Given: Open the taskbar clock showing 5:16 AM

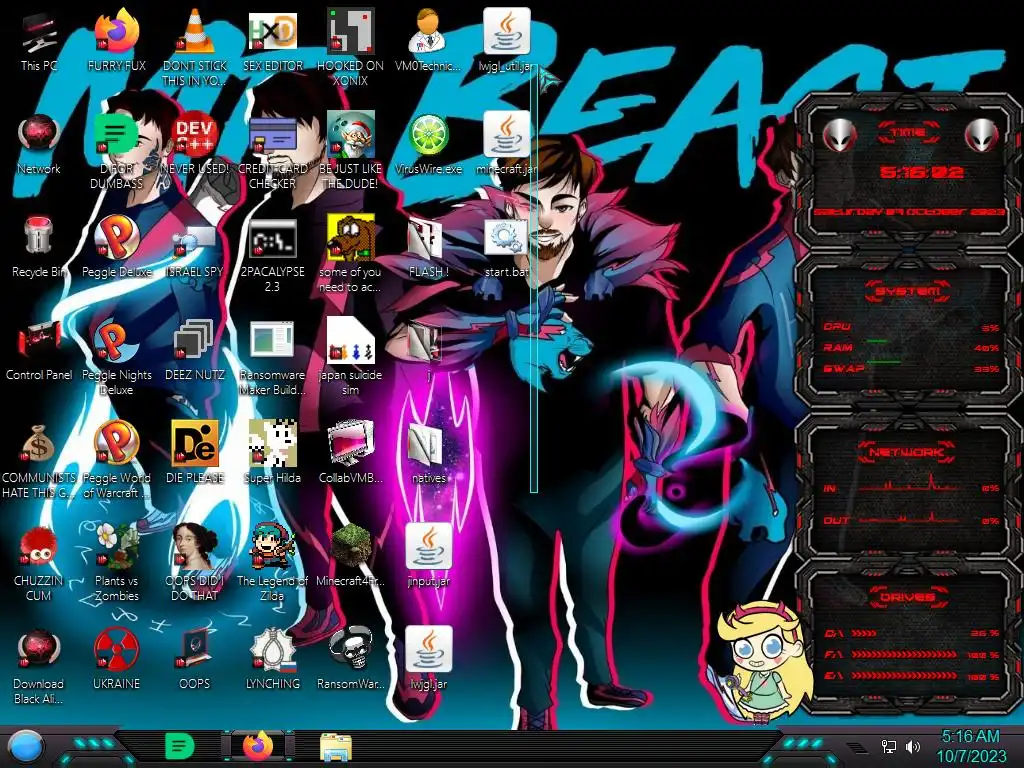Looking at the screenshot, I should point(971,746).
